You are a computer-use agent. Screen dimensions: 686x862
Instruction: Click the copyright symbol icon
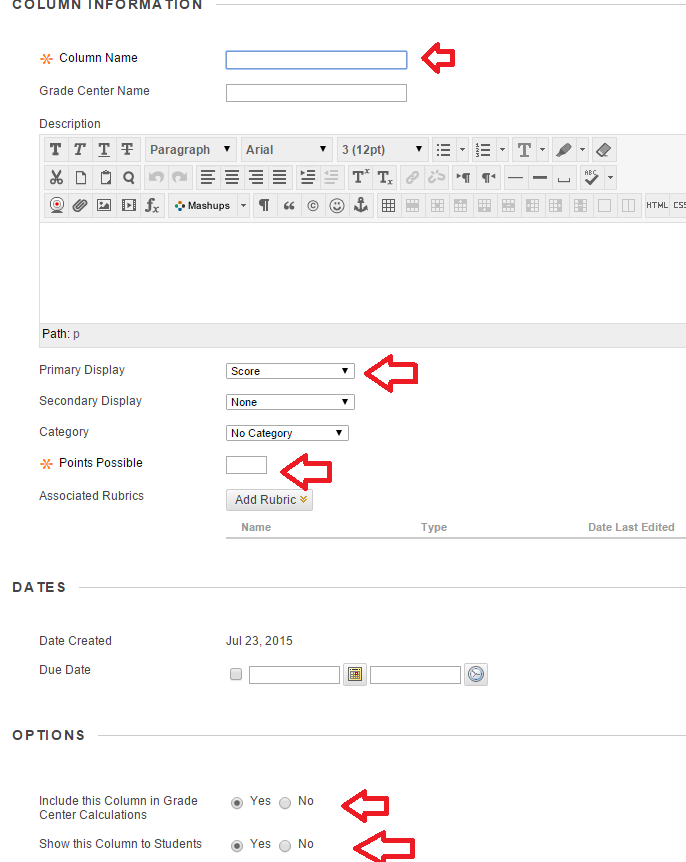pyautogui.click(x=313, y=206)
